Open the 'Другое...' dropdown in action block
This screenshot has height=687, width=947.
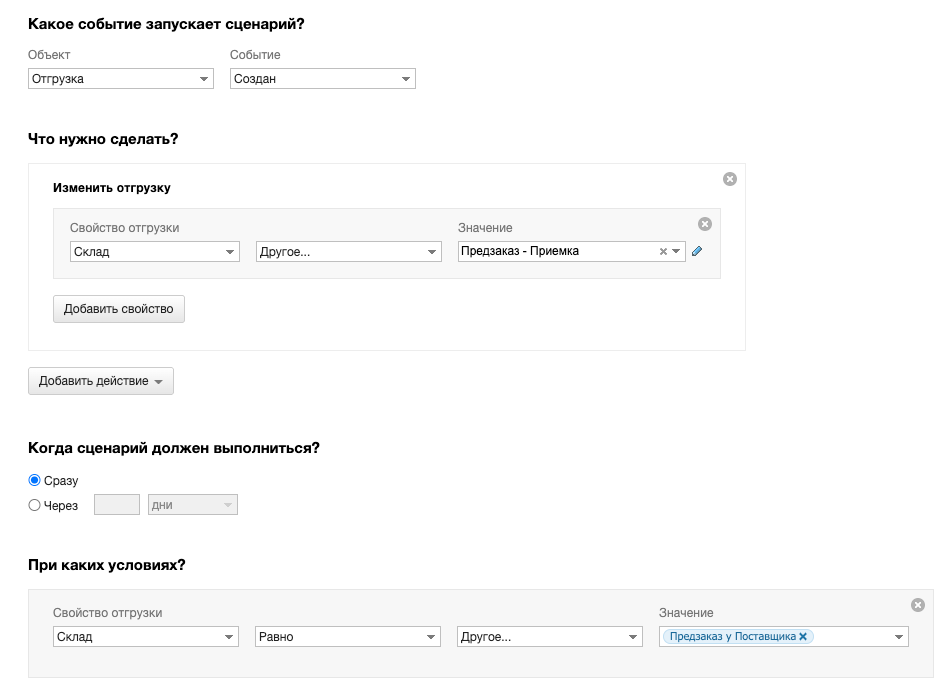point(348,252)
